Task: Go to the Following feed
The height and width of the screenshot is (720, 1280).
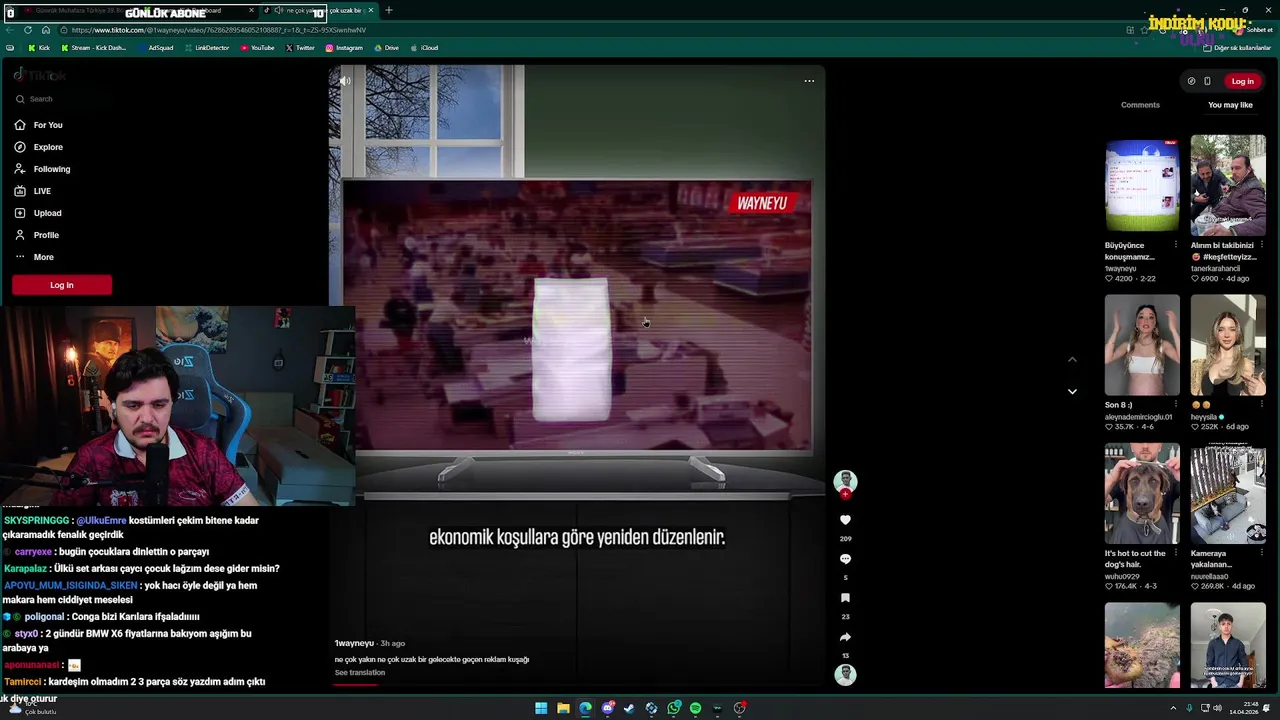Action: point(42,169)
